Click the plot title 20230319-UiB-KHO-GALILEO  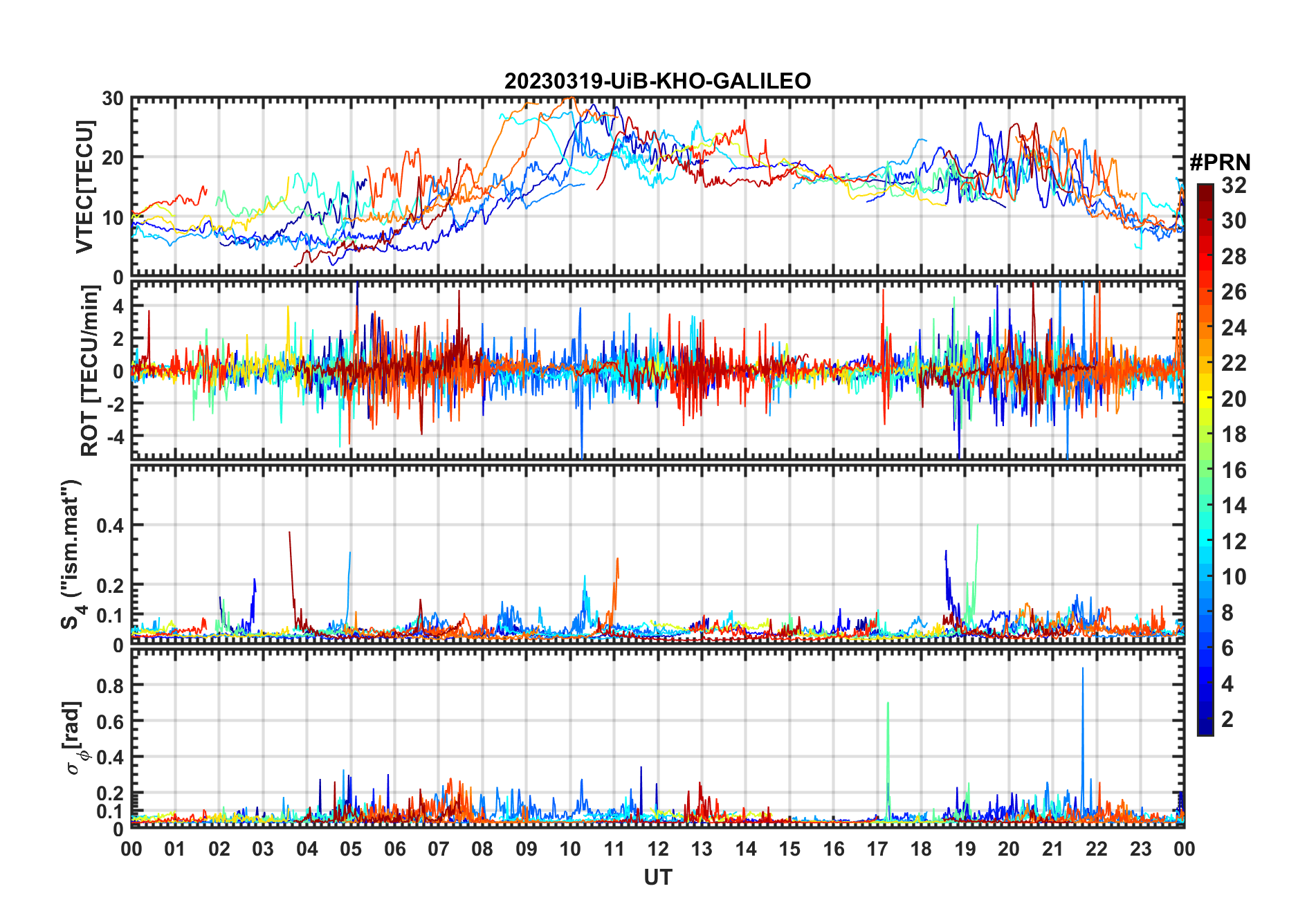point(657,81)
